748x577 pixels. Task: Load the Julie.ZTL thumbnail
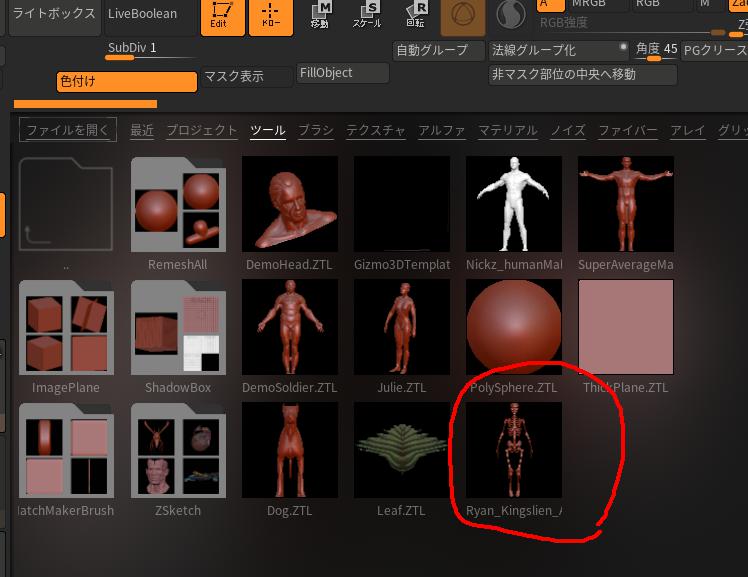pyautogui.click(x=402, y=327)
